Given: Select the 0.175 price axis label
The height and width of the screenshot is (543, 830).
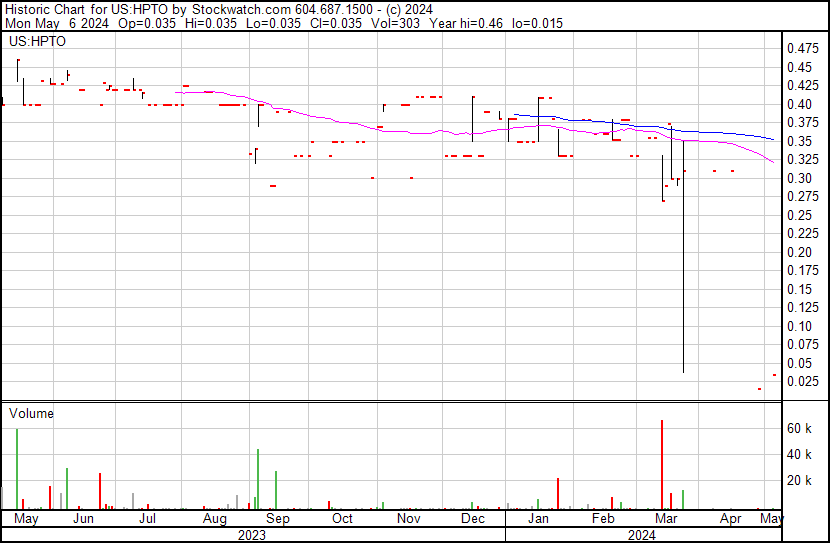Looking at the screenshot, I should [x=802, y=270].
